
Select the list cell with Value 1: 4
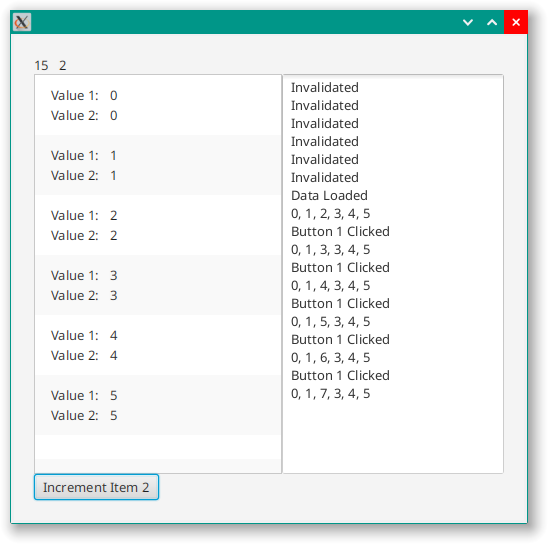158,346
